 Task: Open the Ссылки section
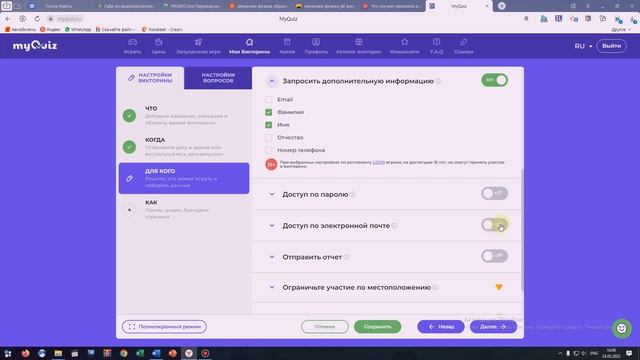[x=464, y=46]
